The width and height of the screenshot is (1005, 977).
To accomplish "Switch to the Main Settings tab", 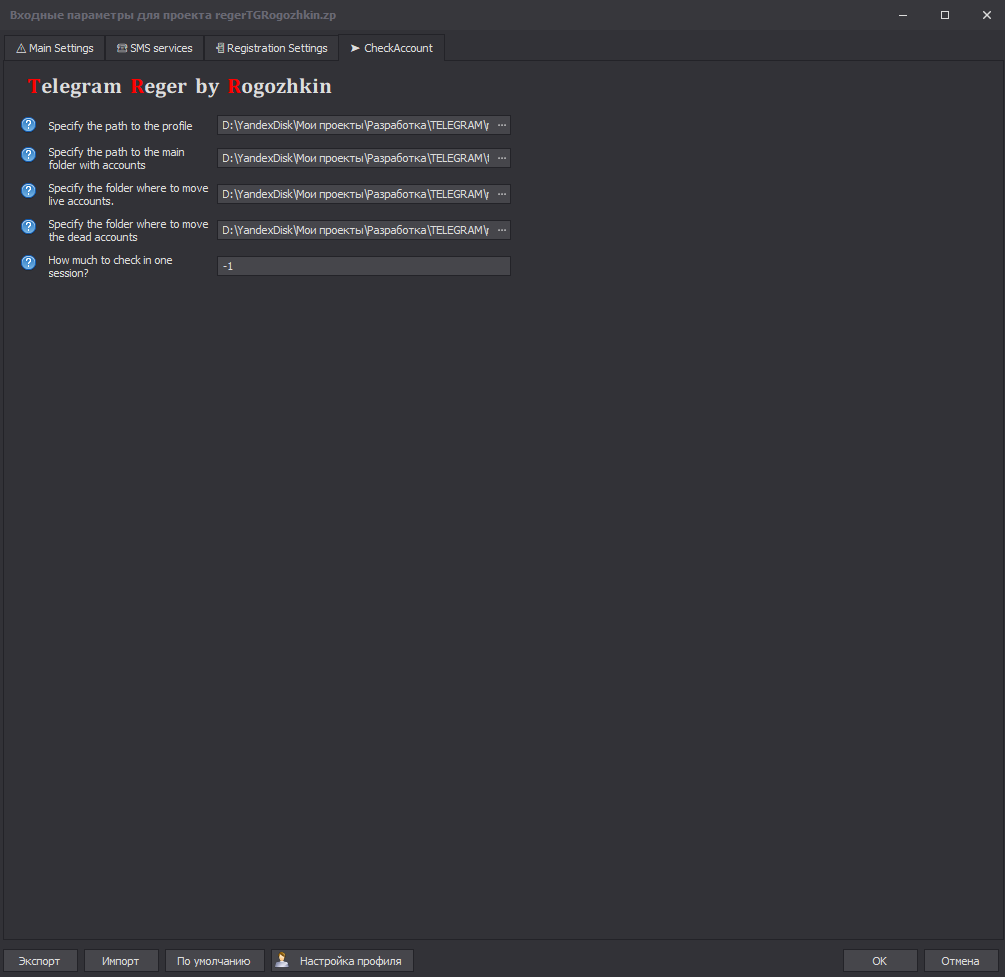I will tap(54, 48).
